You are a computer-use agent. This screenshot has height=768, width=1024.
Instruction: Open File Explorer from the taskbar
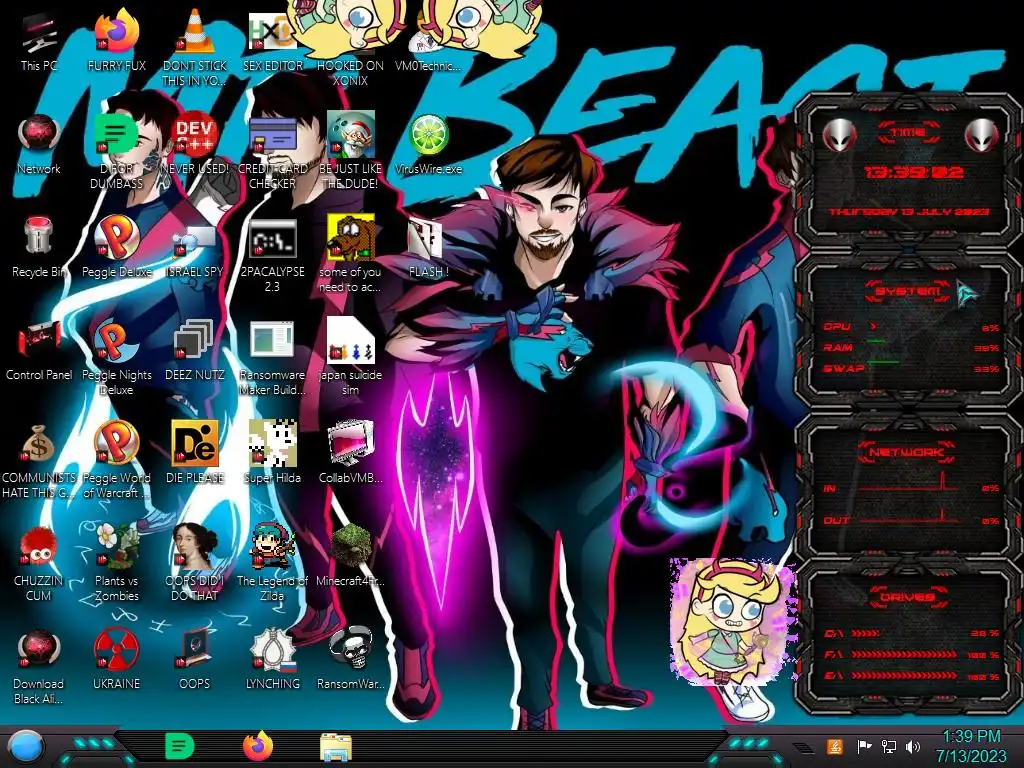pos(336,747)
